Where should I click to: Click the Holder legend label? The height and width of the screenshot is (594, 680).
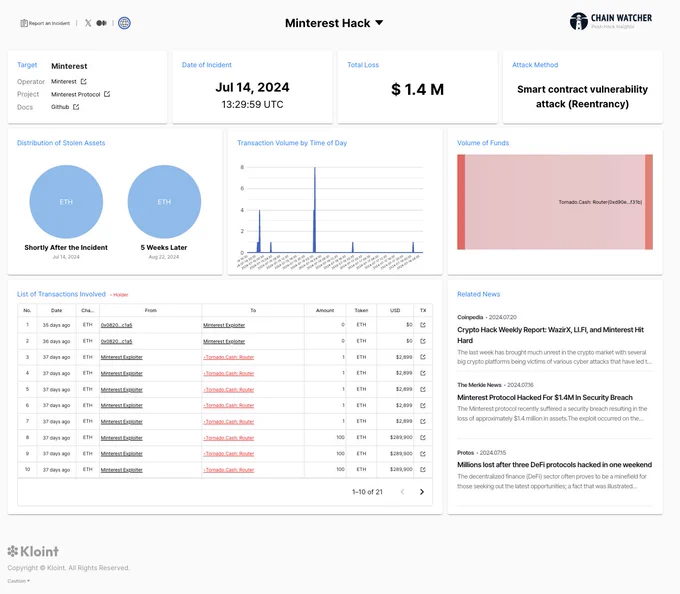pos(119,295)
